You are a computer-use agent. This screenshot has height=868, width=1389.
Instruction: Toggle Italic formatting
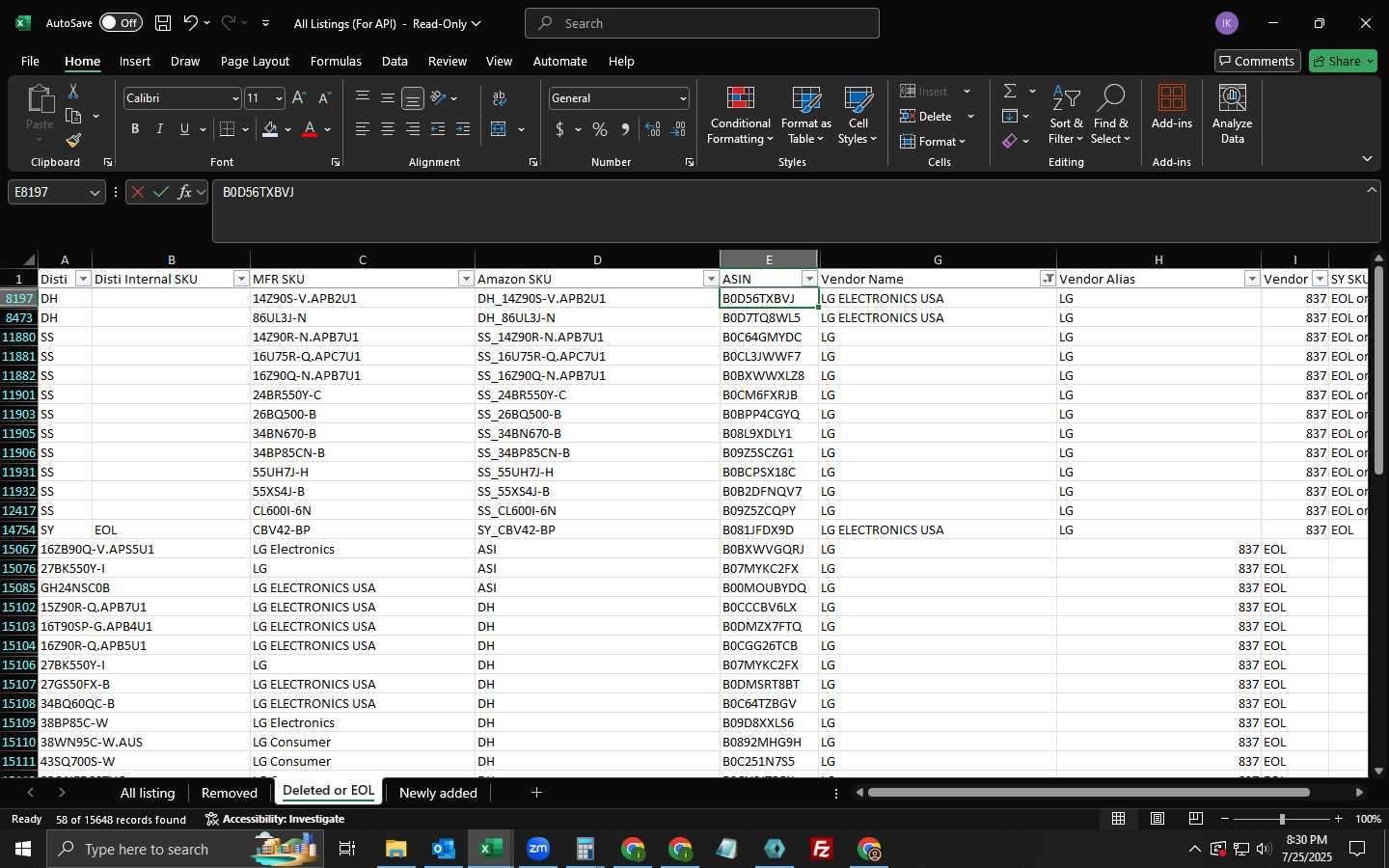(x=160, y=129)
